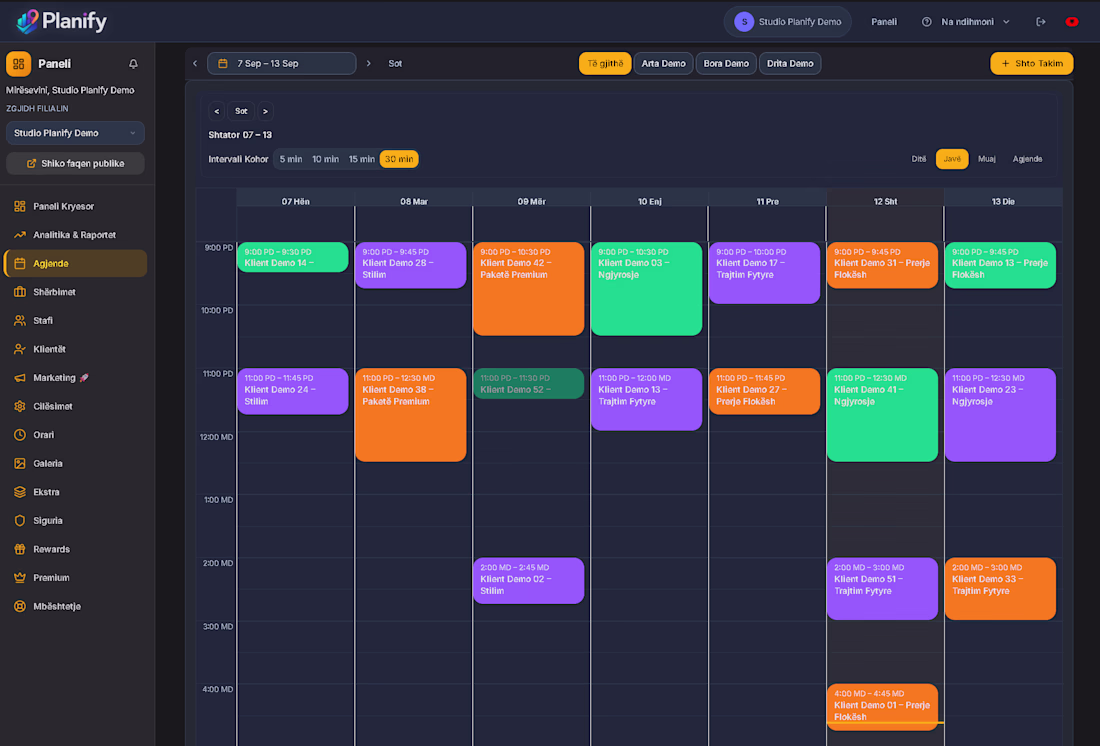
Task: Filter calendar by Bora Demo
Action: [x=726, y=63]
